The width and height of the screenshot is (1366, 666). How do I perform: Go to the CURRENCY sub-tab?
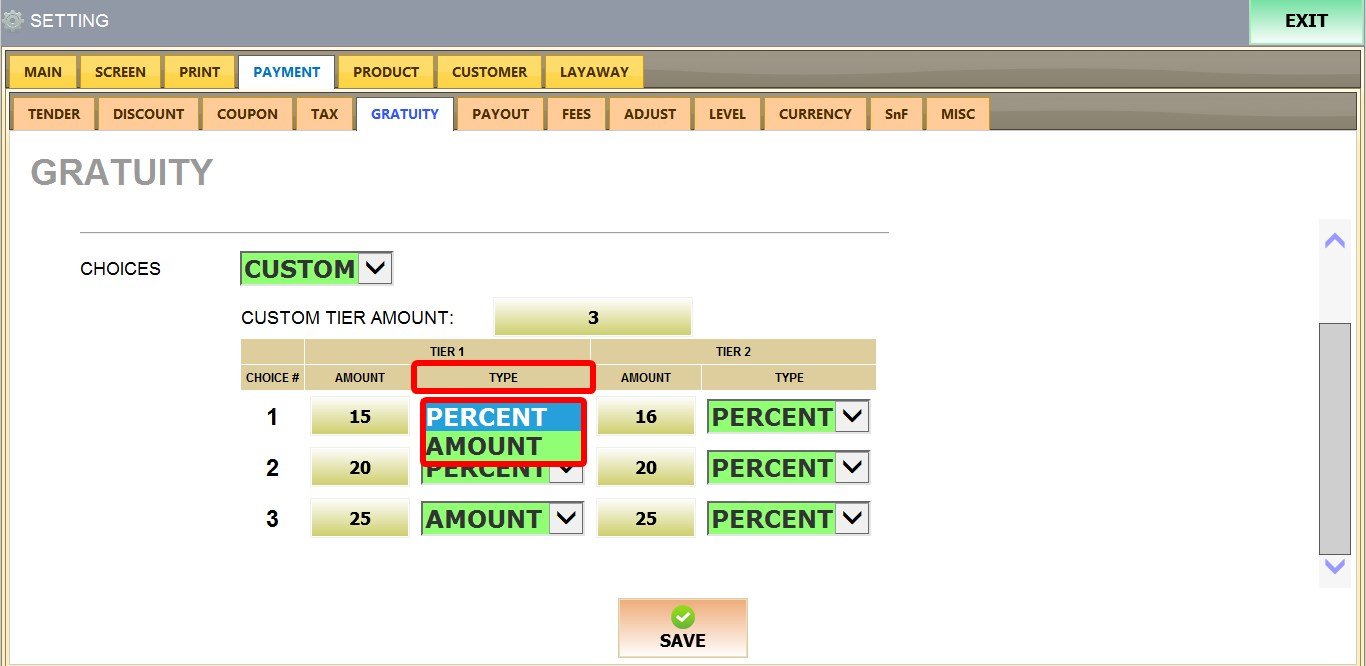point(815,114)
